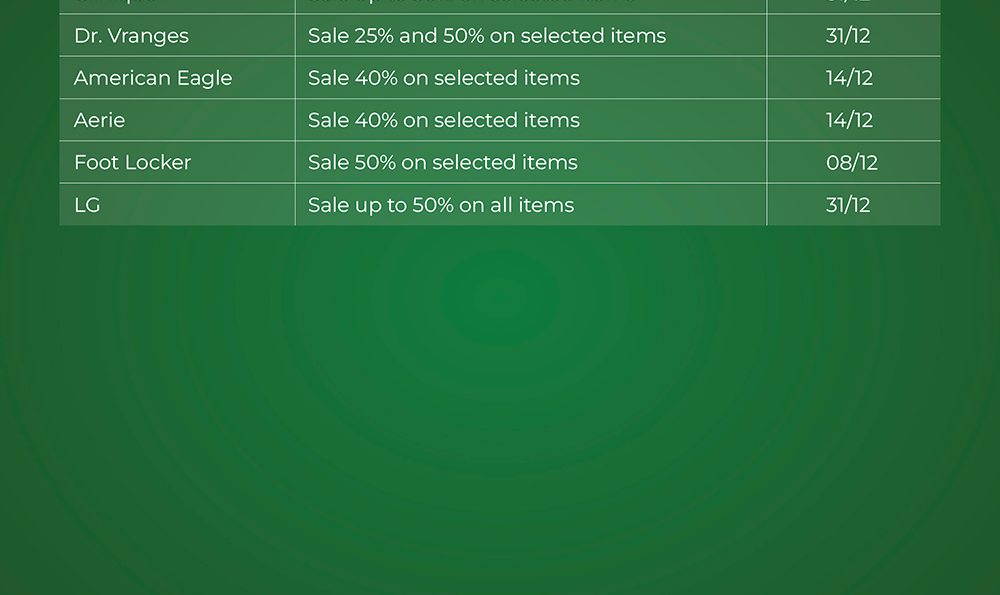Screen dimensions: 1000x595
Task: Click Dr. Vranges 25% and 50% sale text
Action: click(x=487, y=36)
